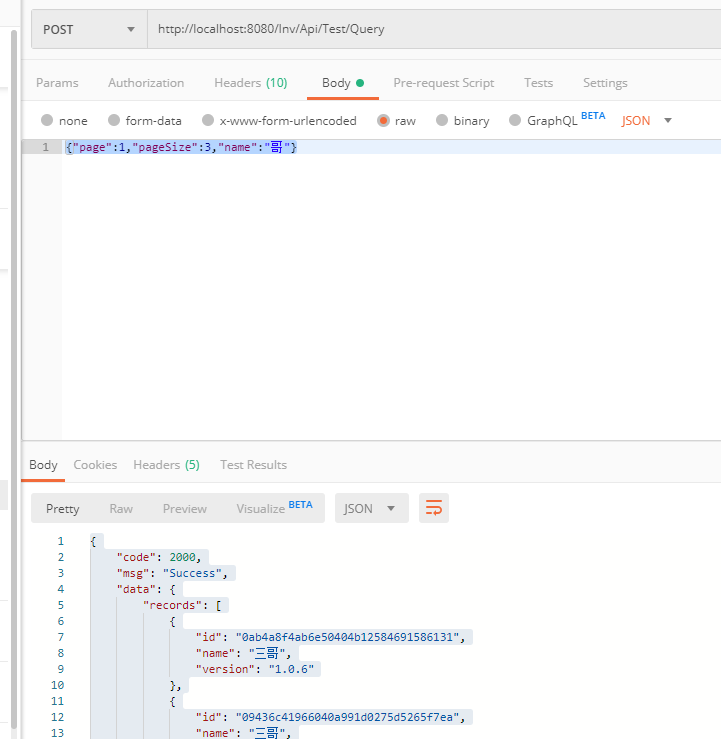The height and width of the screenshot is (739, 721).
Task: Open the response JSON format dropdown
Action: pyautogui.click(x=371, y=508)
